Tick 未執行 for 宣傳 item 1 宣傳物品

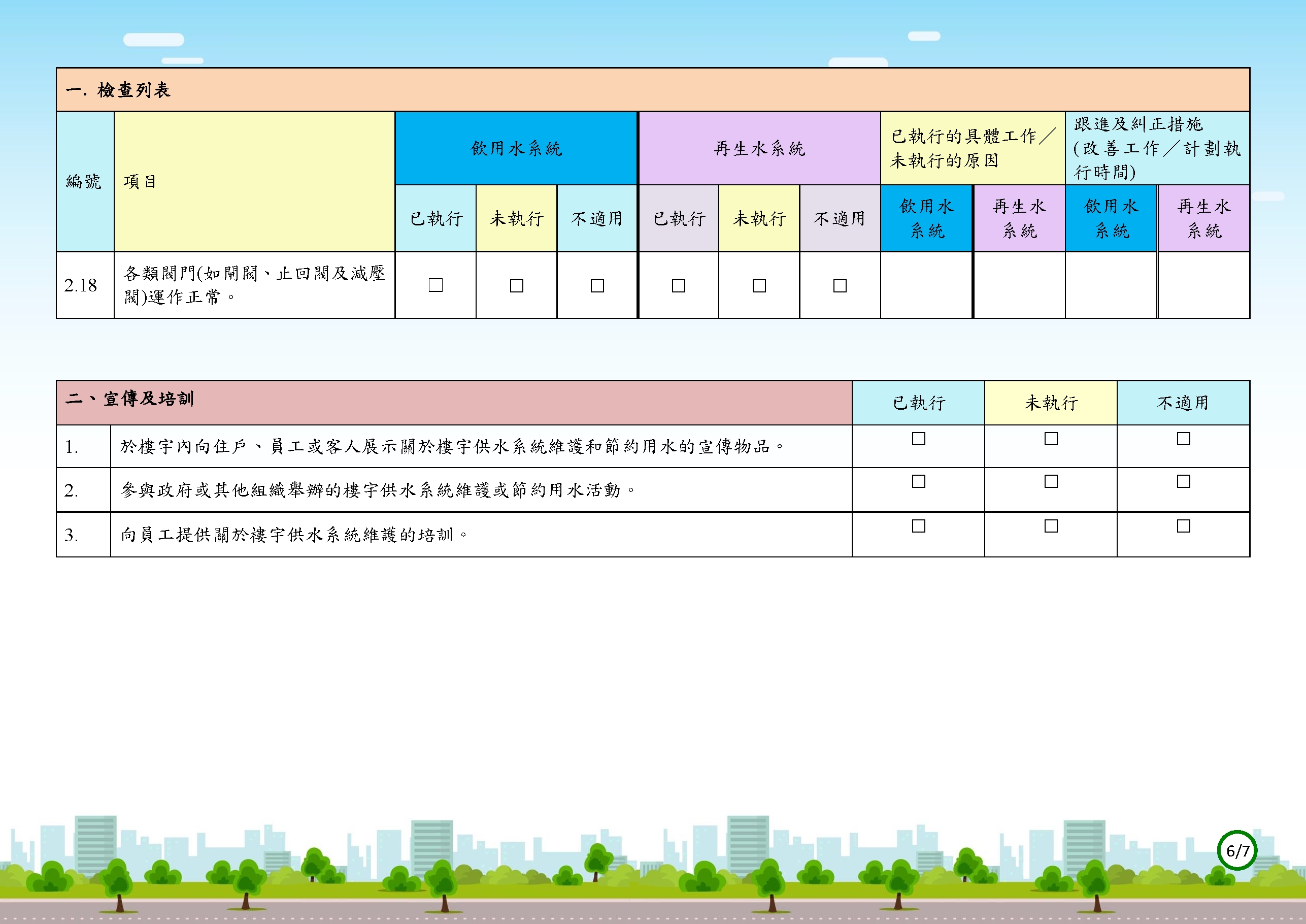point(1051,439)
